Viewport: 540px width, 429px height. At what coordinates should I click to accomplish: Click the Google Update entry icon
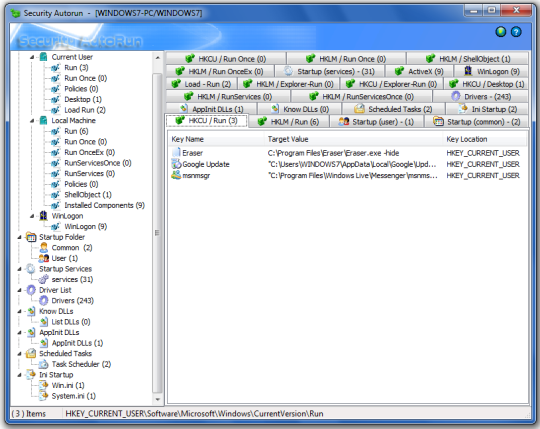[176, 164]
